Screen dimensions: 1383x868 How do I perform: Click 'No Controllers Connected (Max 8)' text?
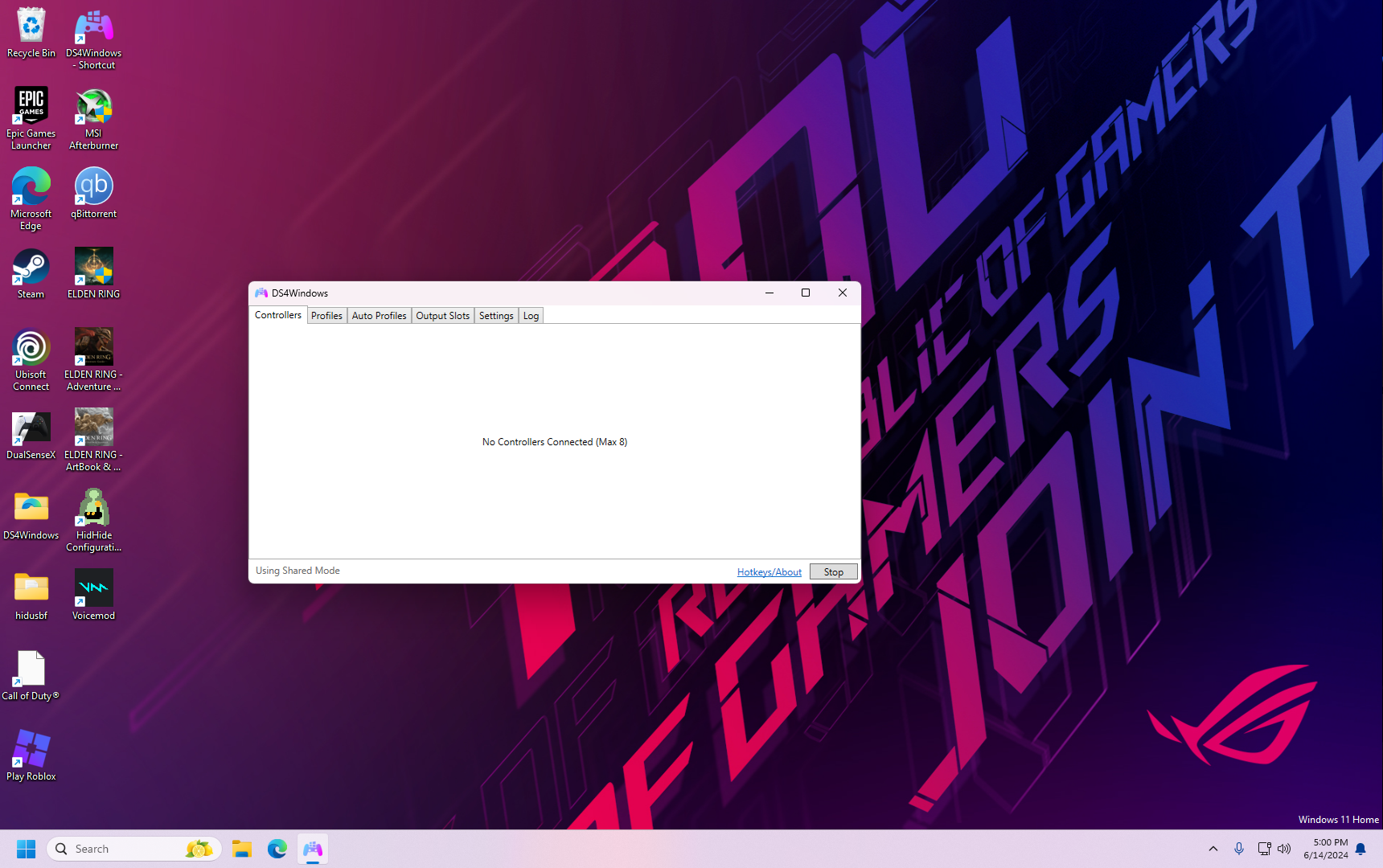[555, 442]
